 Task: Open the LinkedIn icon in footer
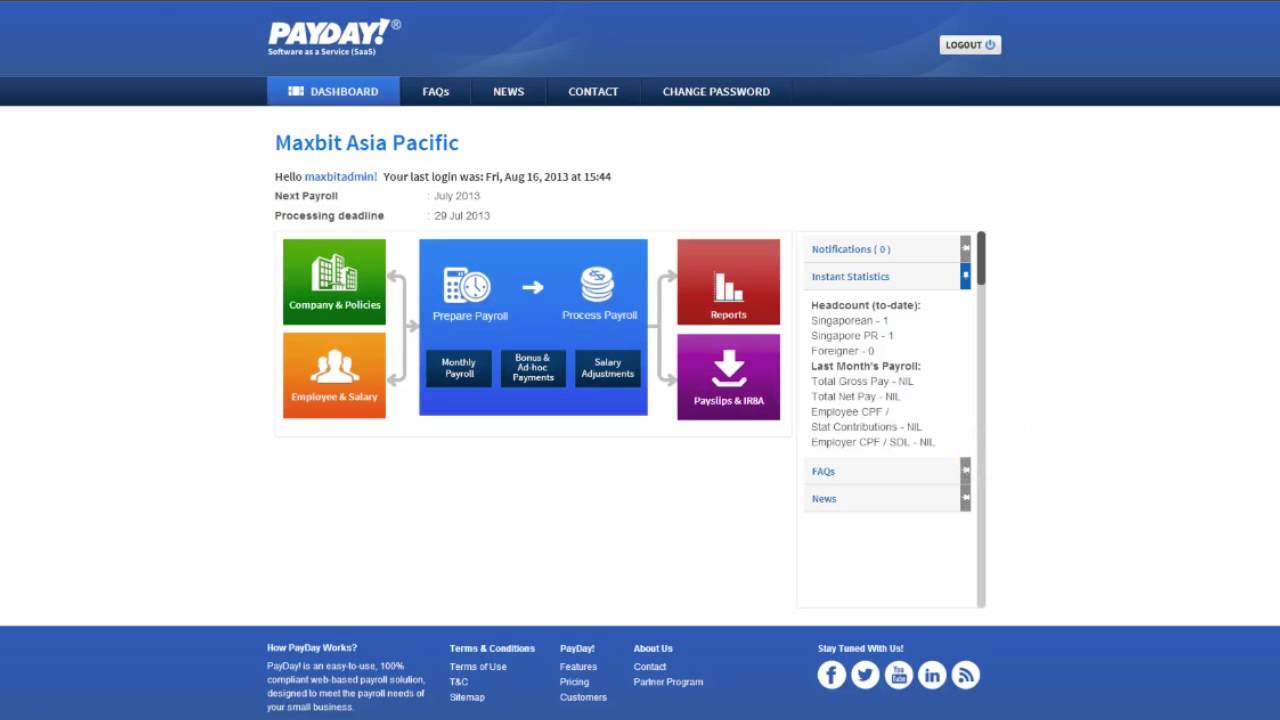pos(932,675)
